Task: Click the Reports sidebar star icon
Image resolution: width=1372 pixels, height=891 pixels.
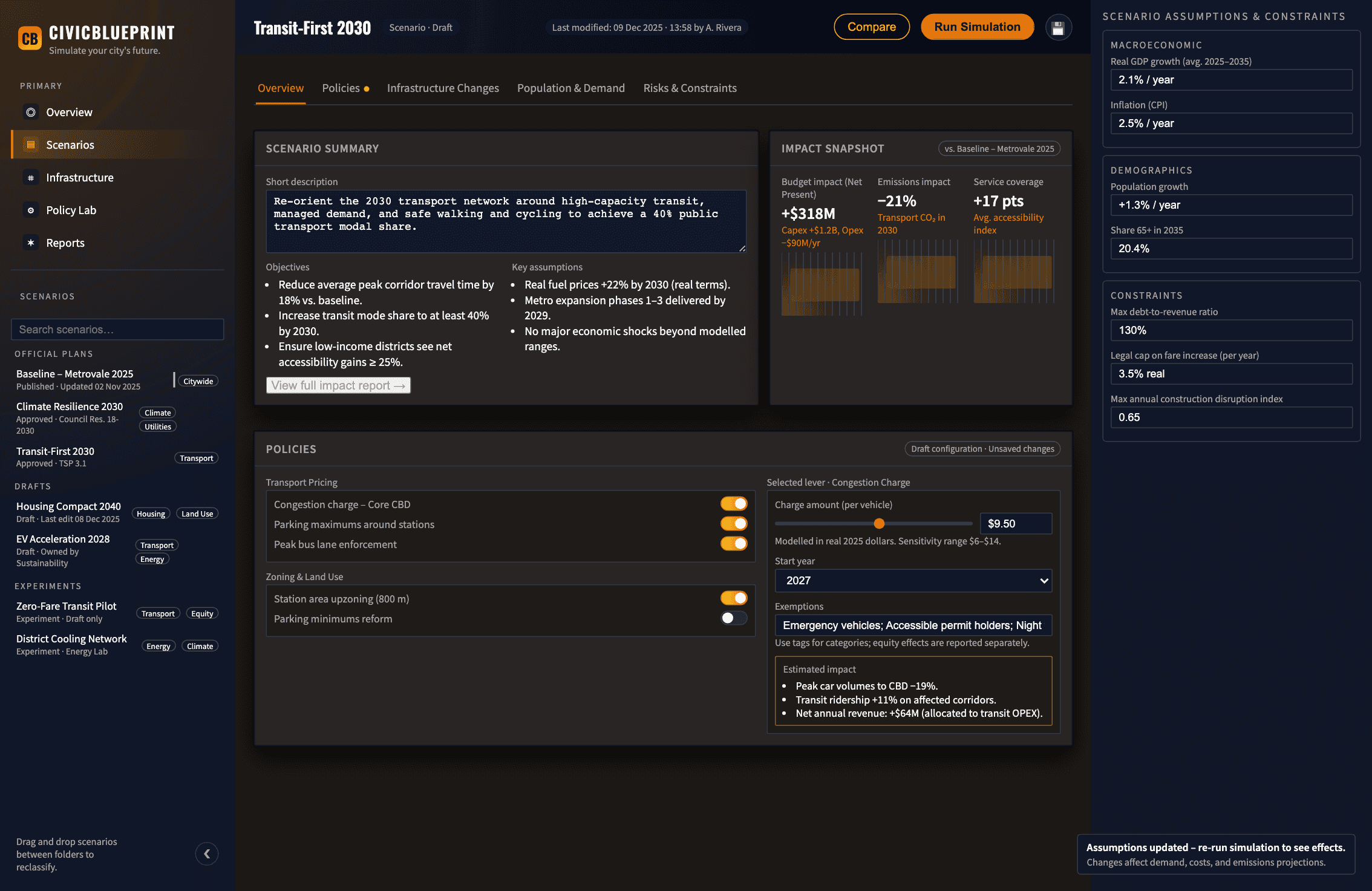Action: tap(31, 243)
